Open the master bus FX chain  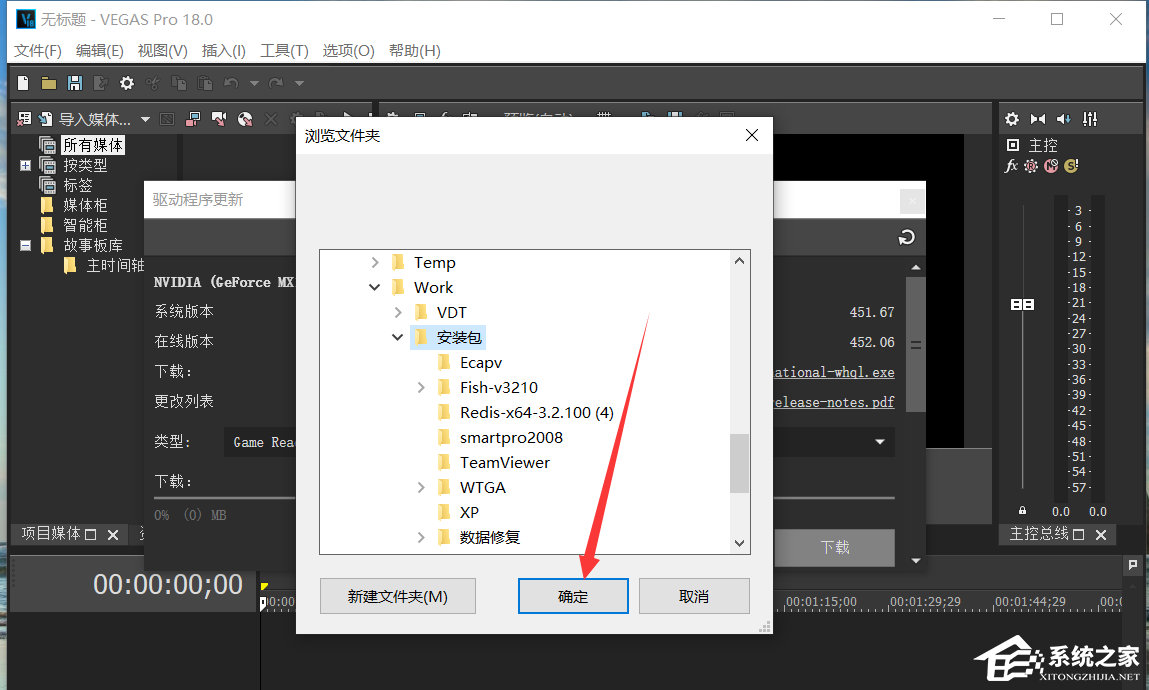pos(1011,166)
